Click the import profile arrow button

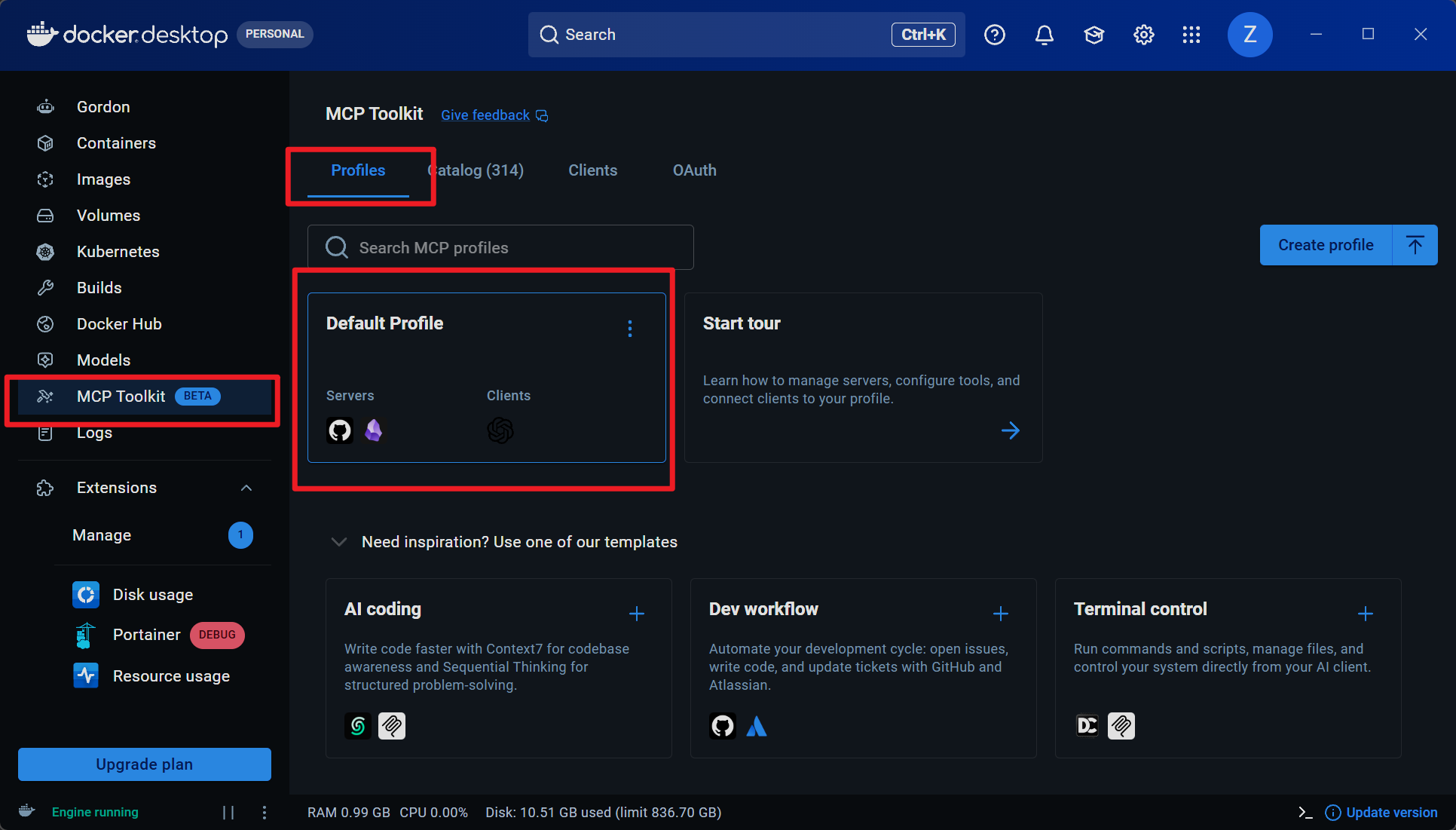click(x=1415, y=245)
